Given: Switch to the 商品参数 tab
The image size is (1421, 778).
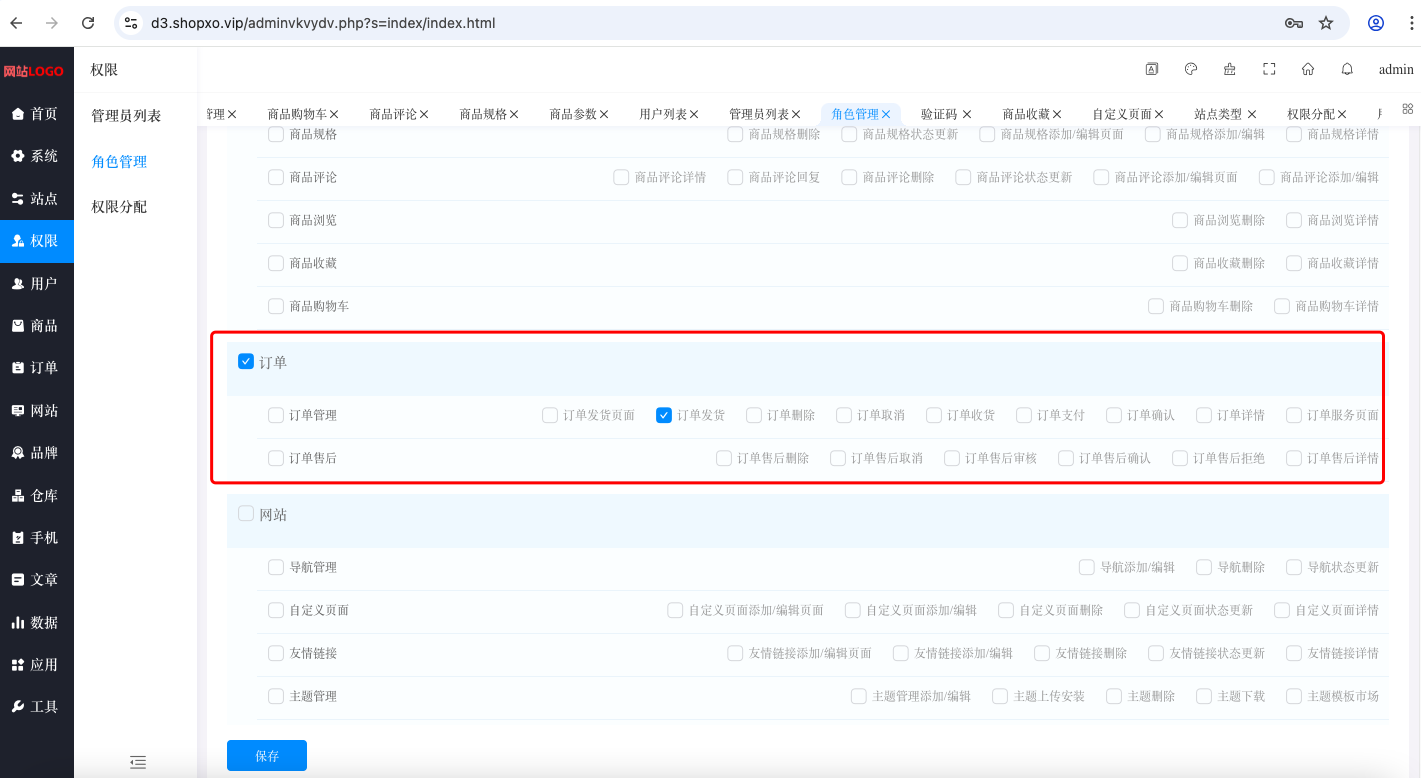Looking at the screenshot, I should (573, 115).
